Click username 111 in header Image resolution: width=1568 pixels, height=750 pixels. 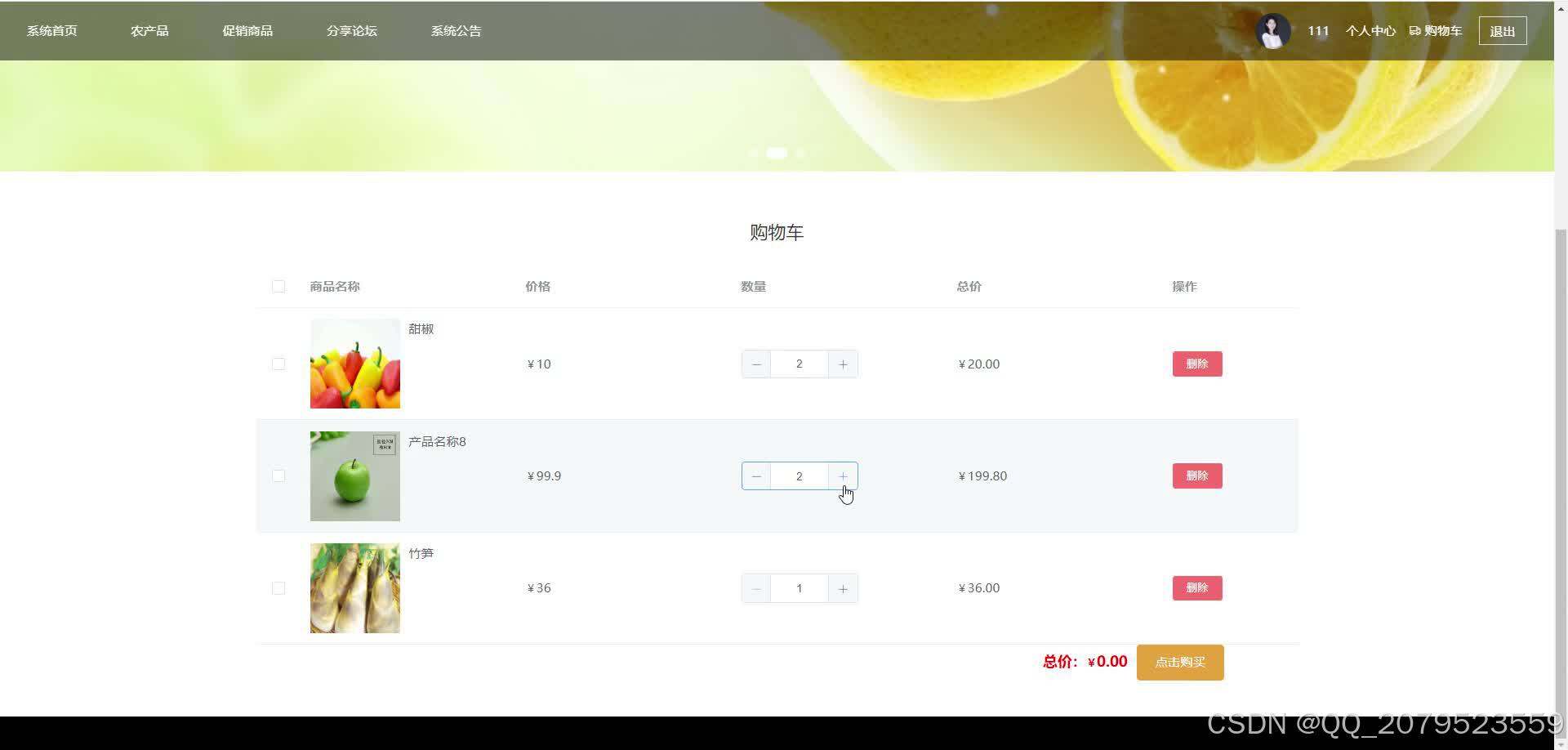point(1318,31)
